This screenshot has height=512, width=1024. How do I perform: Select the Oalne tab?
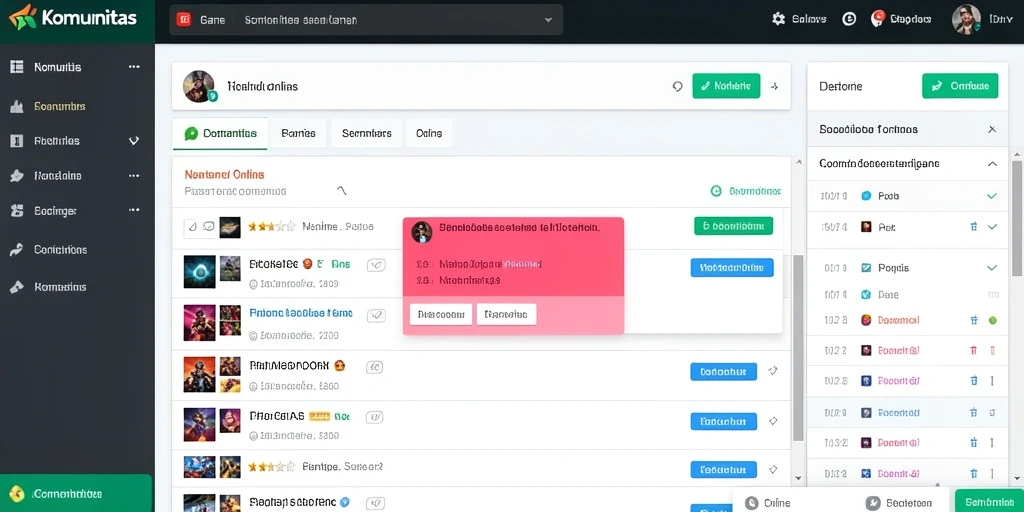tap(428, 133)
